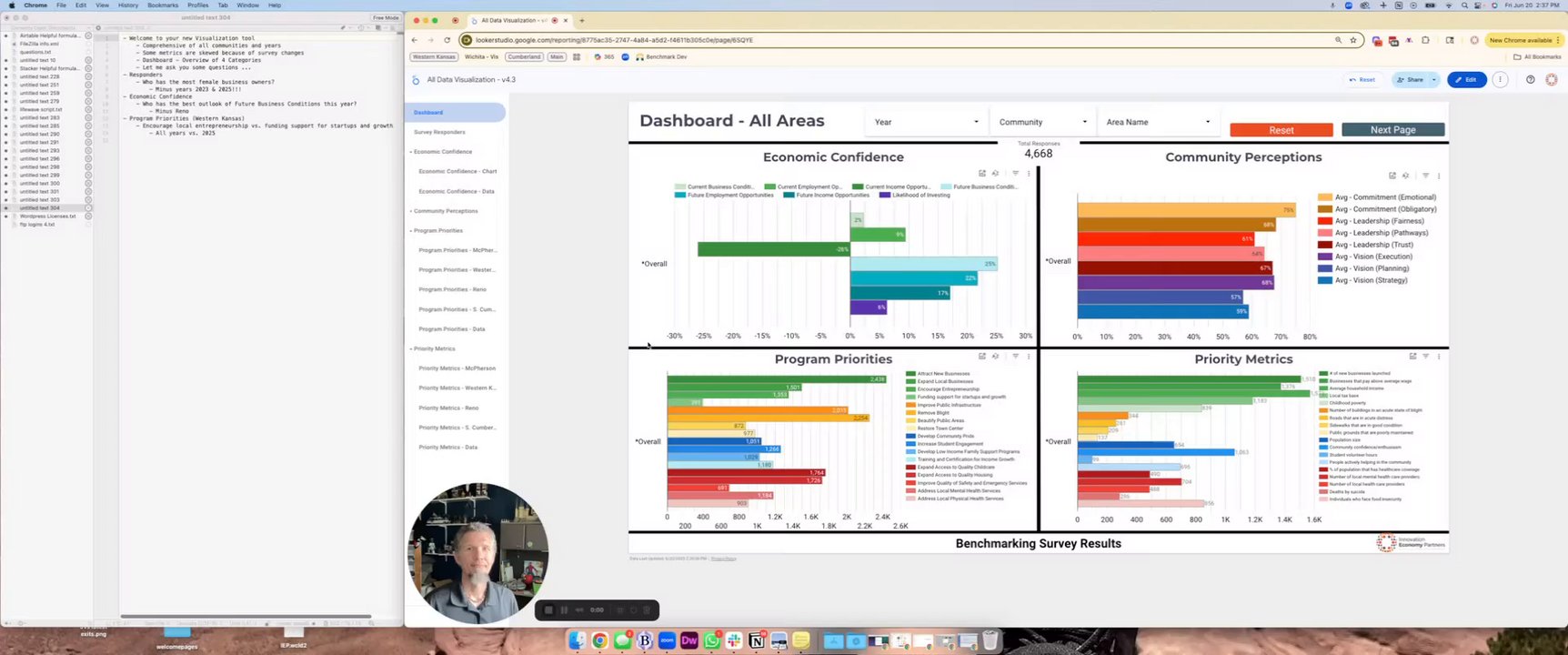Click the orange Reset button

(x=1281, y=130)
